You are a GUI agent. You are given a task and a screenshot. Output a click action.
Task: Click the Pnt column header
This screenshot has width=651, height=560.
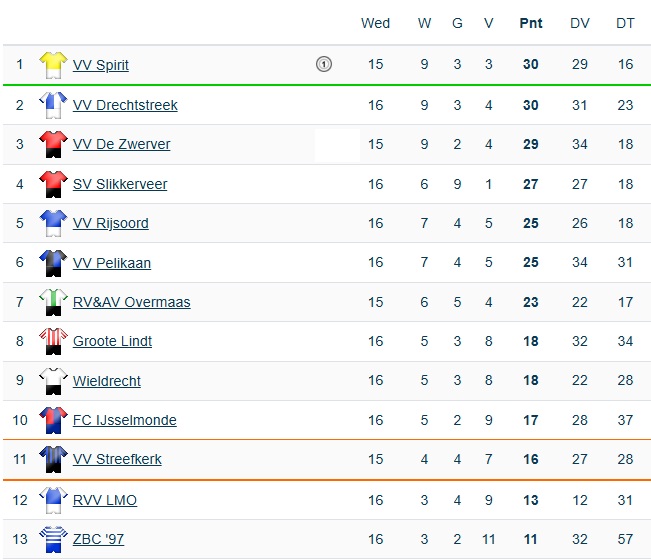531,23
